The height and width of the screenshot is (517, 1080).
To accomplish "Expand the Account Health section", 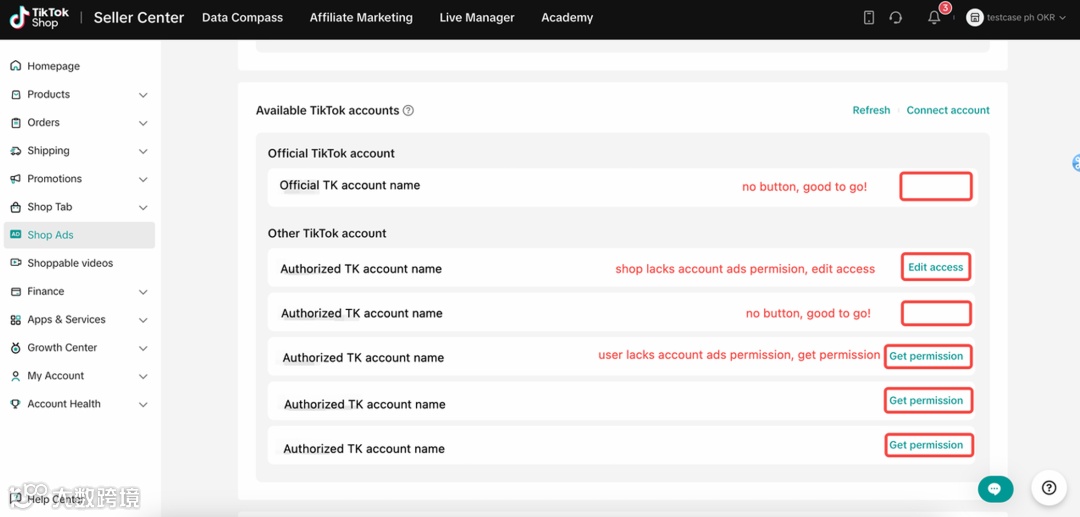I will coord(143,405).
